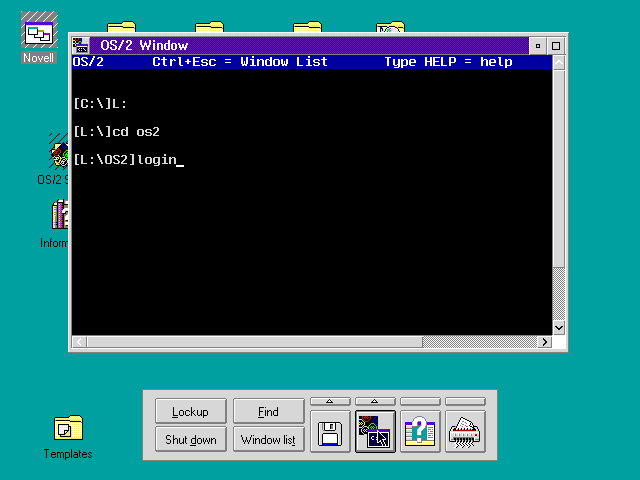Click the '[C:\]L:' prompt line
This screenshot has height=480, width=640.
coord(100,104)
